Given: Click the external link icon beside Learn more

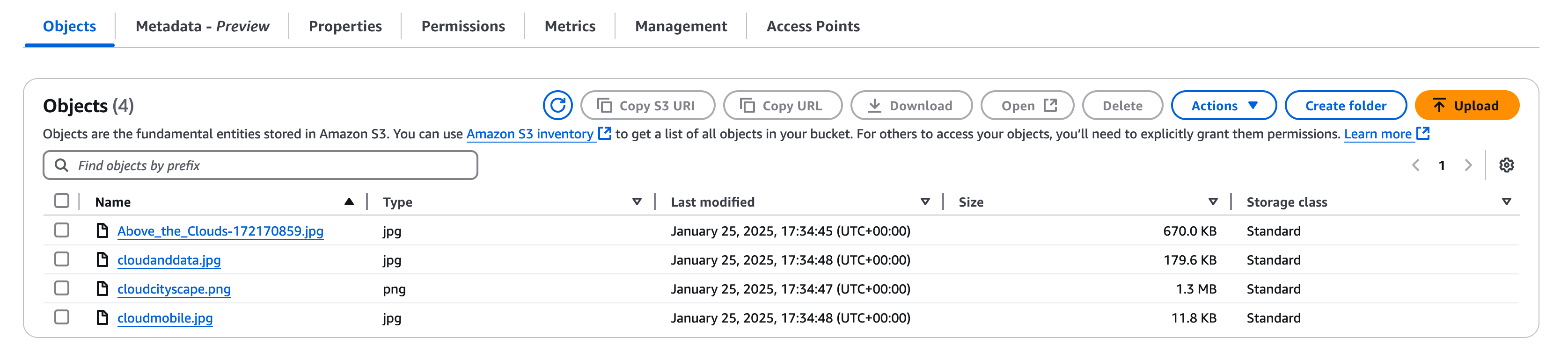Looking at the screenshot, I should (1422, 134).
